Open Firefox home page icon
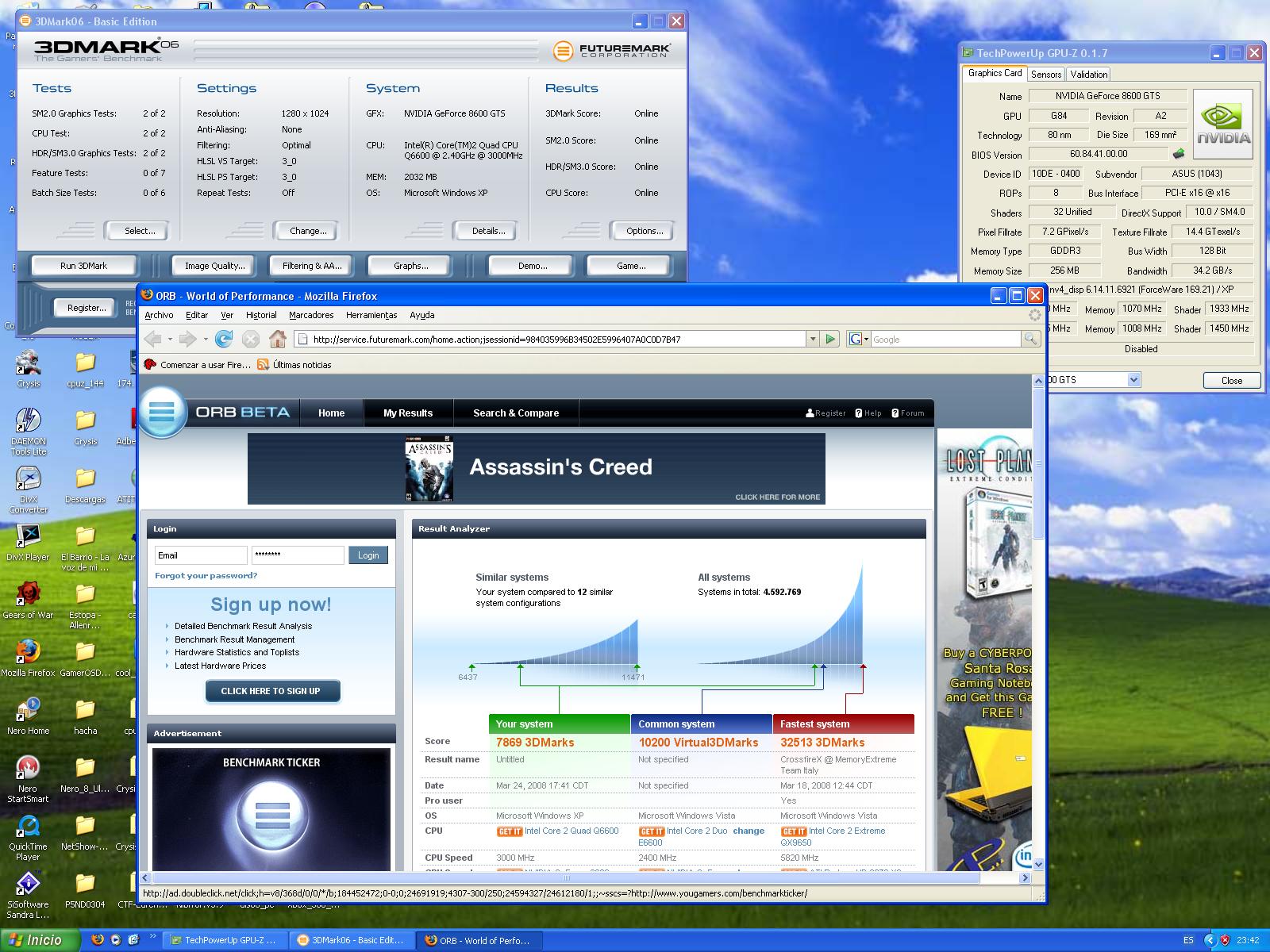Viewport: 1270px width, 952px height. (277, 339)
